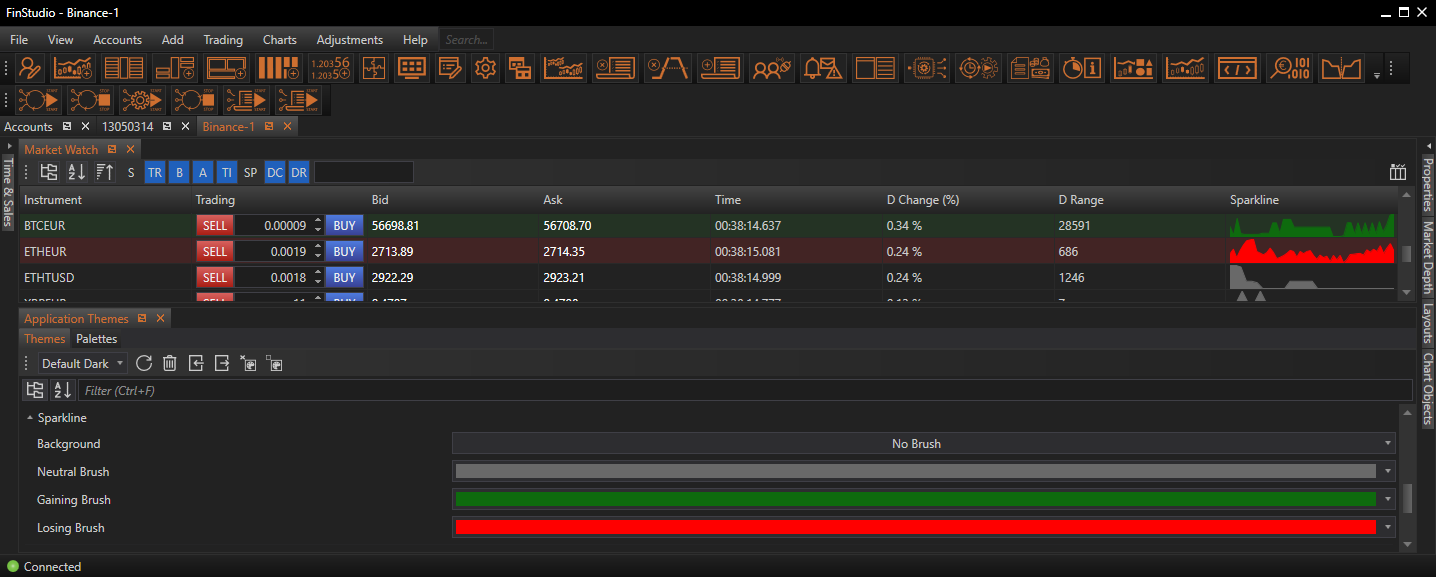The height and width of the screenshot is (577, 1436).
Task: Click the reload theme circular arrow icon
Action: pyautogui.click(x=144, y=364)
